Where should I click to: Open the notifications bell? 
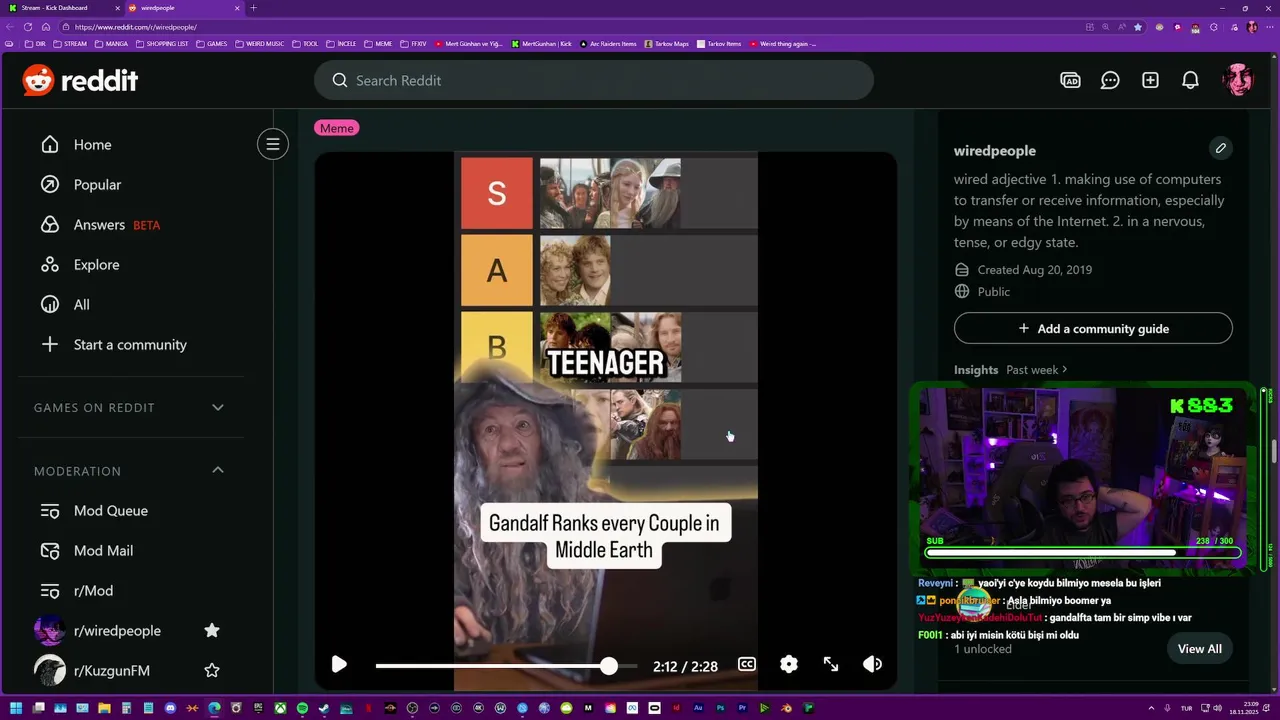tap(1190, 80)
